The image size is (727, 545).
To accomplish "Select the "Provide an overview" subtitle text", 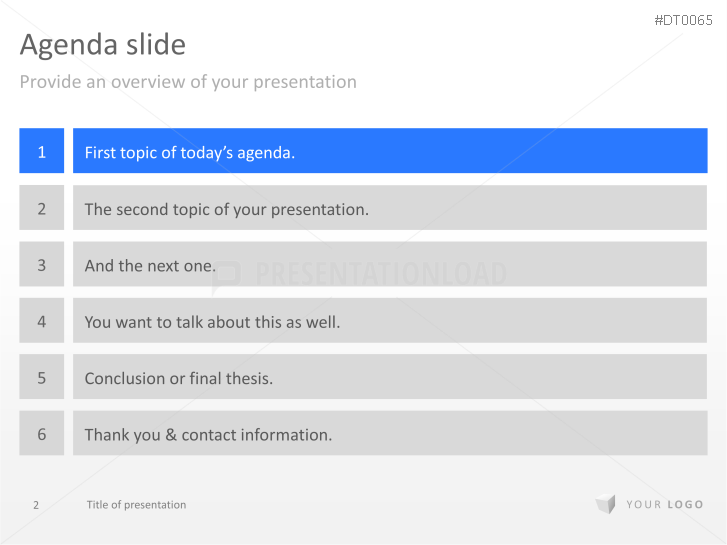I will (188, 82).
